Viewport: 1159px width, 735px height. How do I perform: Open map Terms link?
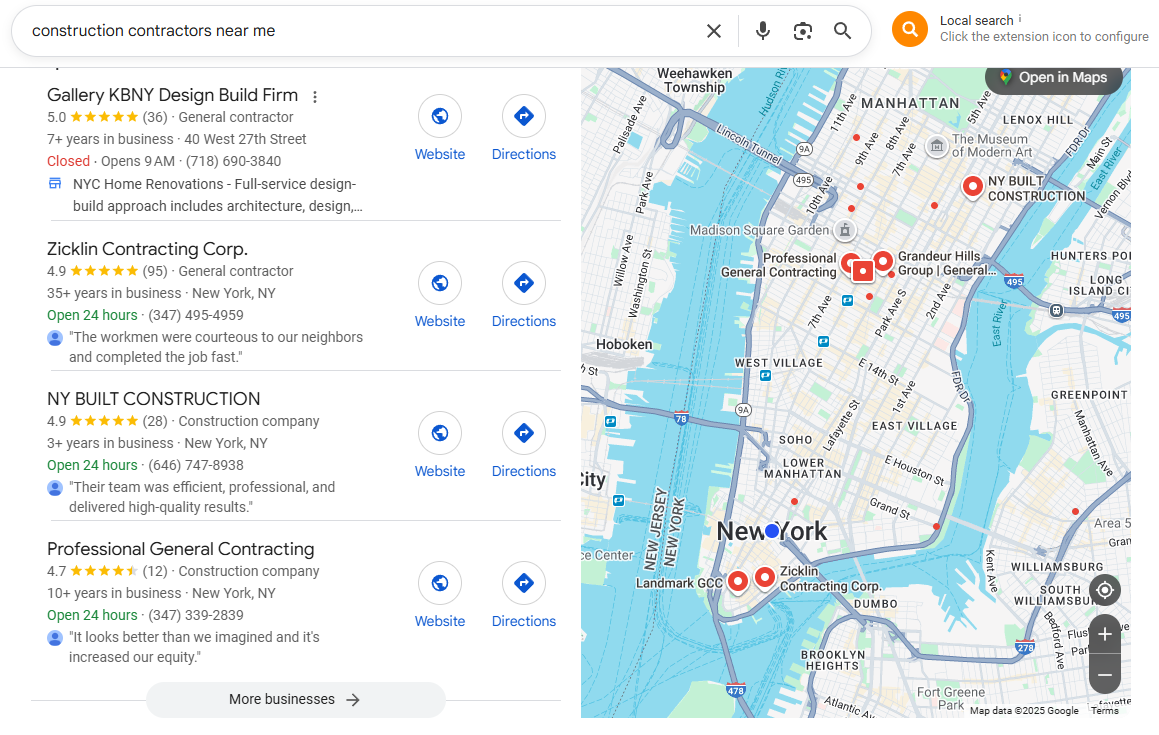pyautogui.click(x=1104, y=711)
